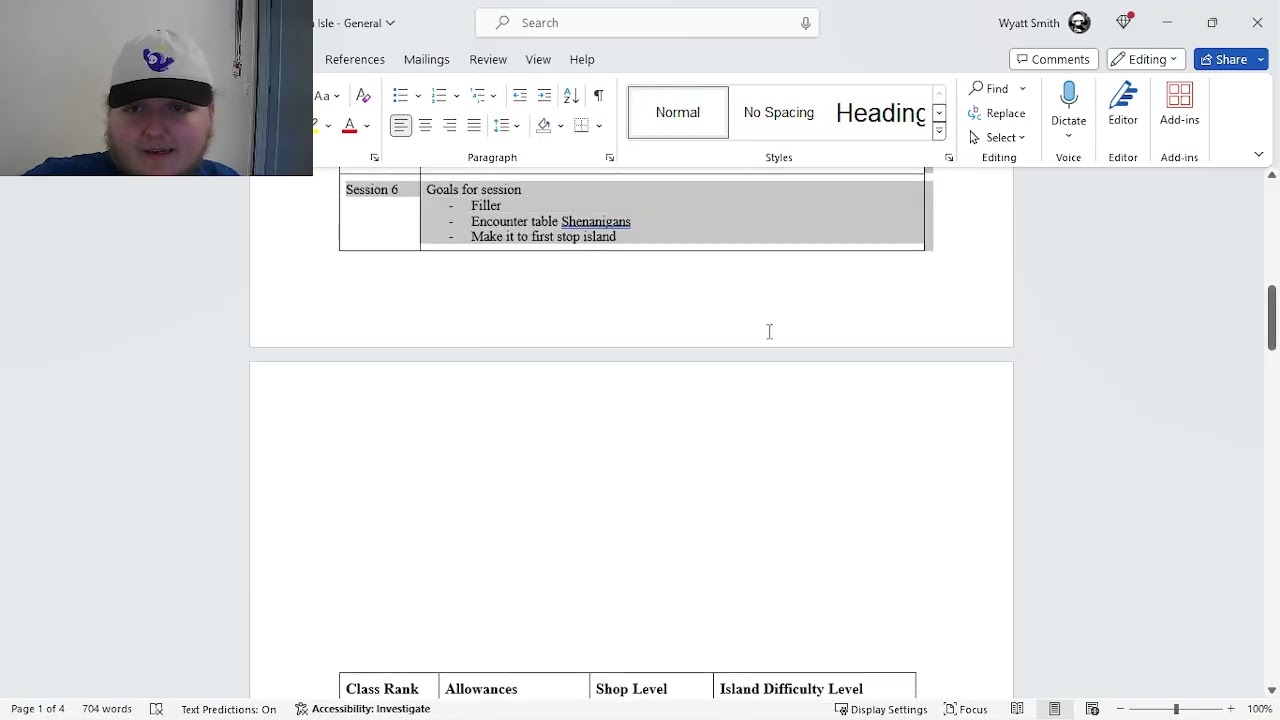Screen dimensions: 1280x720
Task: Open the Editing mode dropdown
Action: pos(1146,59)
